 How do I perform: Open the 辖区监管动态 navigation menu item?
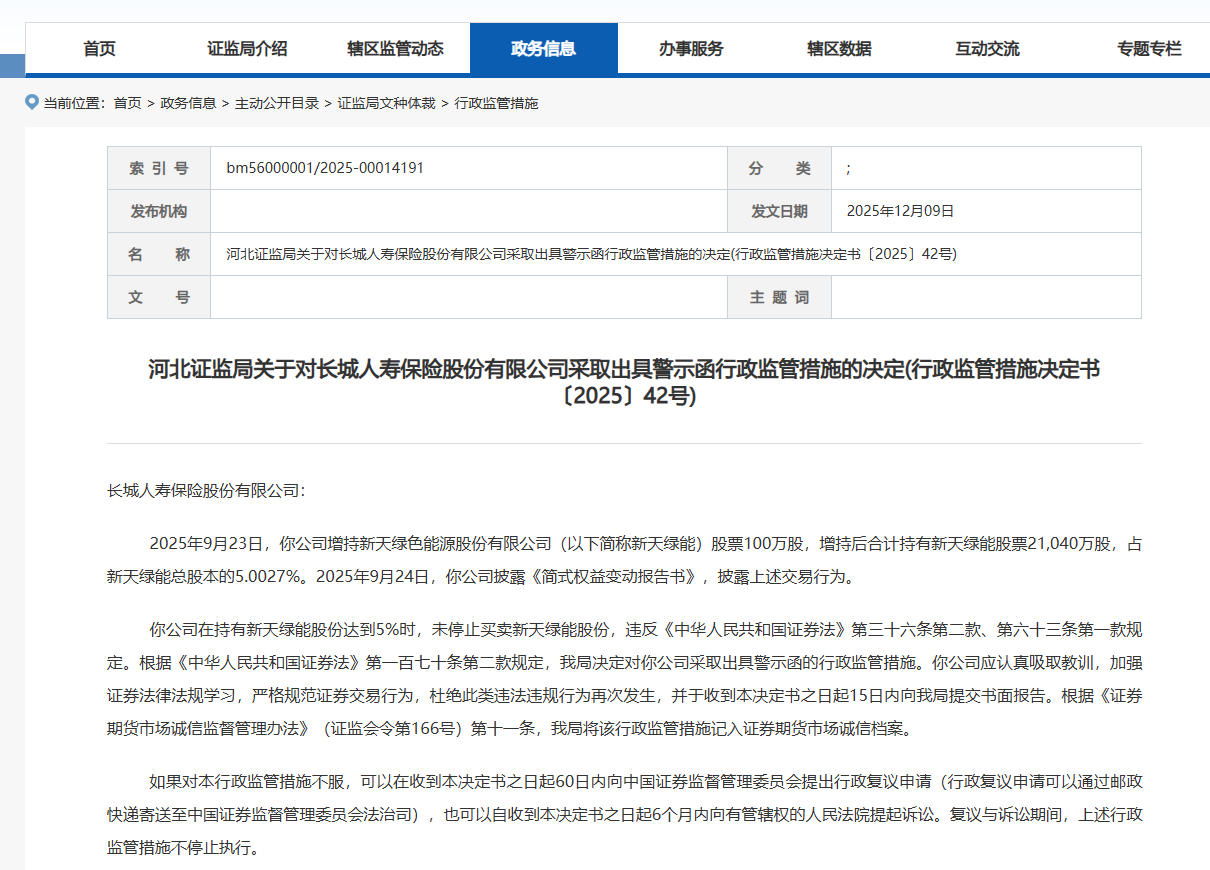pyautogui.click(x=395, y=47)
